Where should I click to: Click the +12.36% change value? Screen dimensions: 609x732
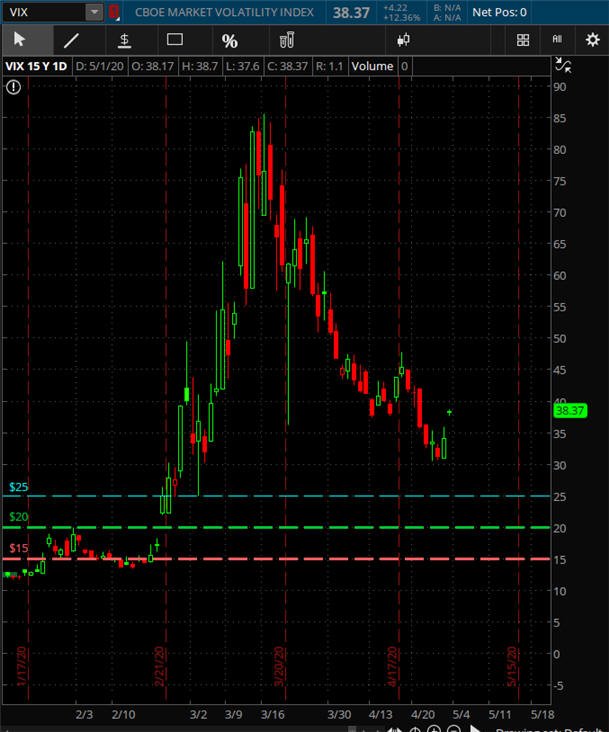tap(401, 18)
